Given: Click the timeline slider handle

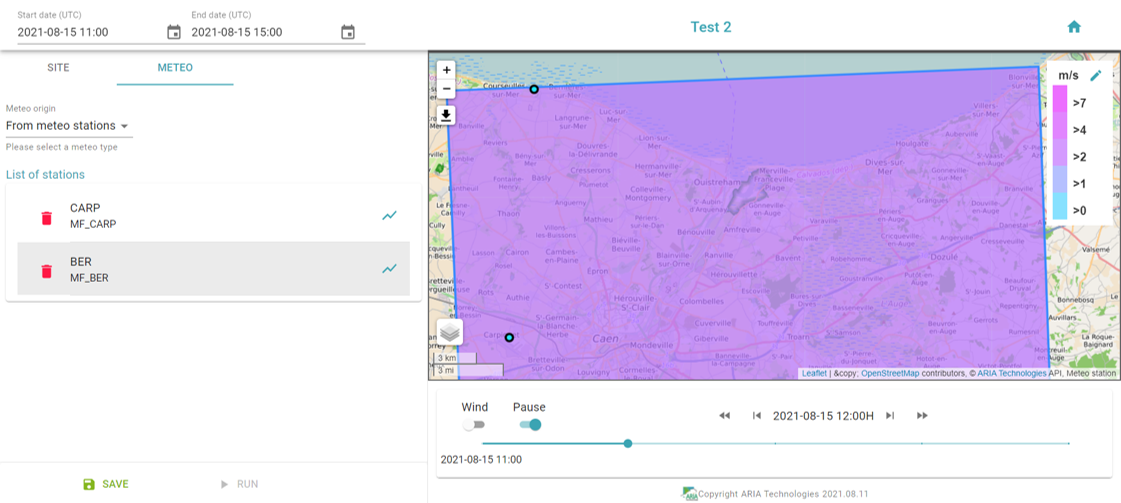Looking at the screenshot, I should (x=628, y=444).
